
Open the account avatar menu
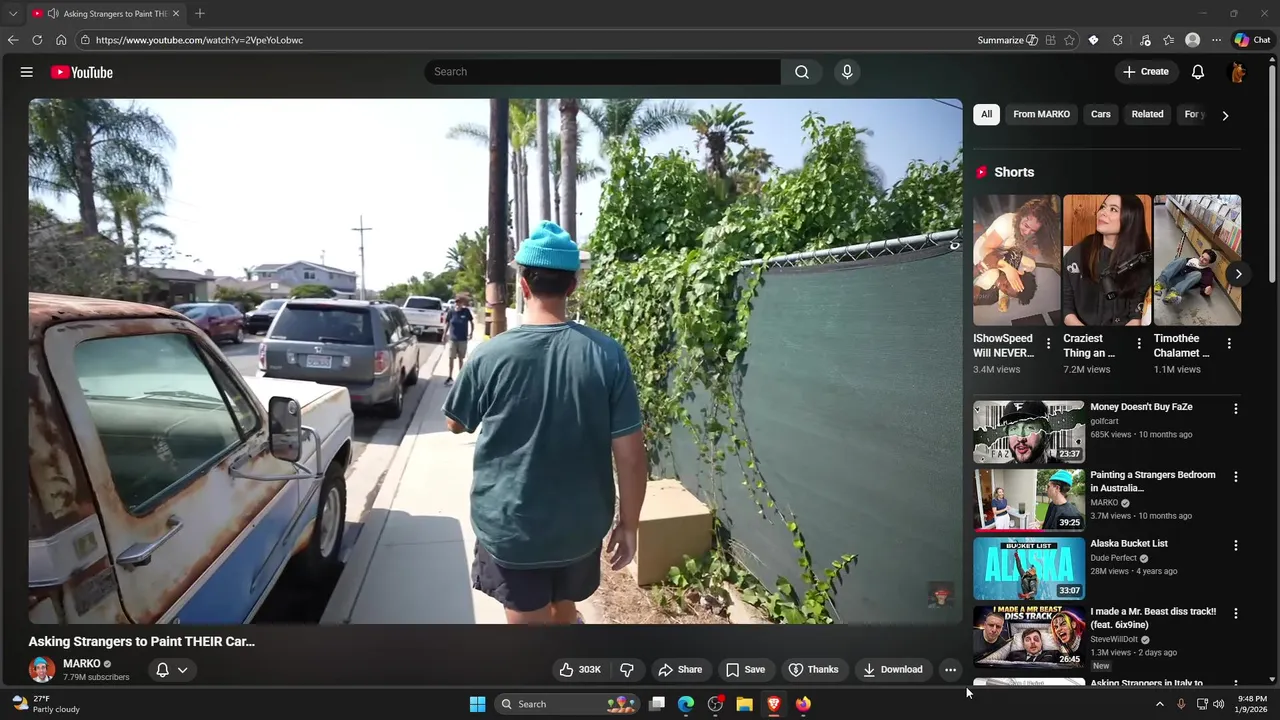1237,72
